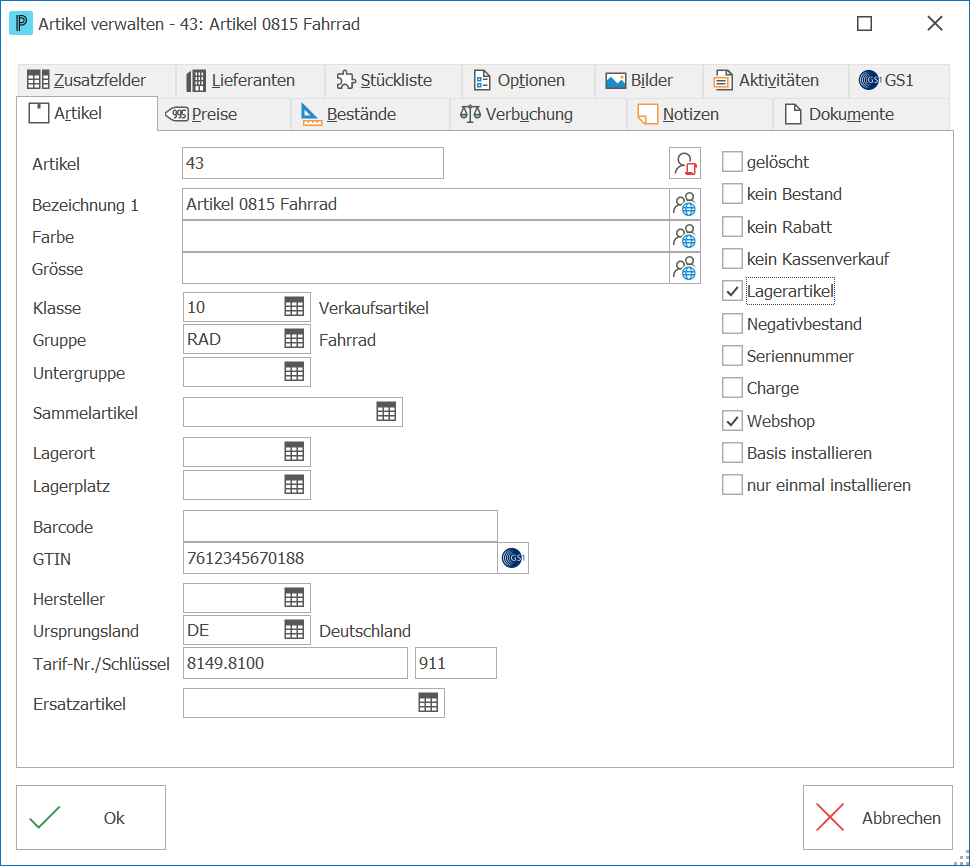Click the customer-document icon beside Artikel field

click(x=685, y=163)
